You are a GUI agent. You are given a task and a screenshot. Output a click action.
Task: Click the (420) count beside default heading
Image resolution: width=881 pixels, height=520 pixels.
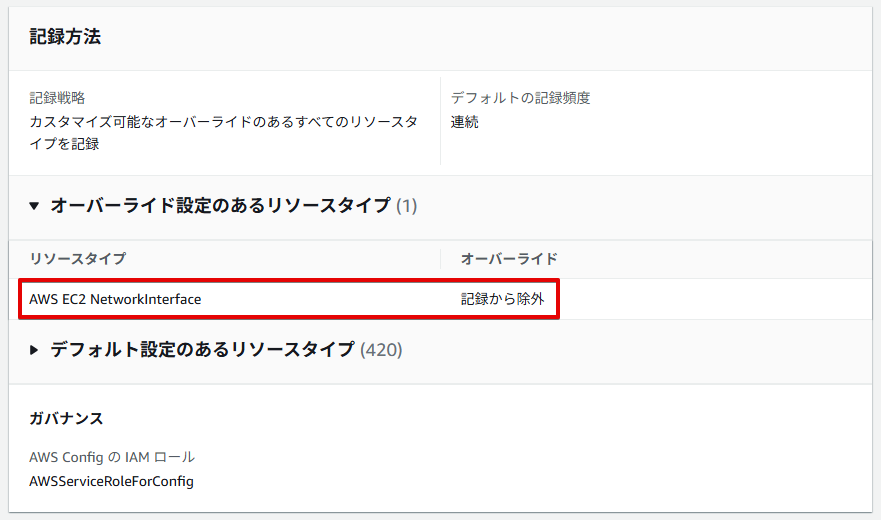(x=381, y=350)
